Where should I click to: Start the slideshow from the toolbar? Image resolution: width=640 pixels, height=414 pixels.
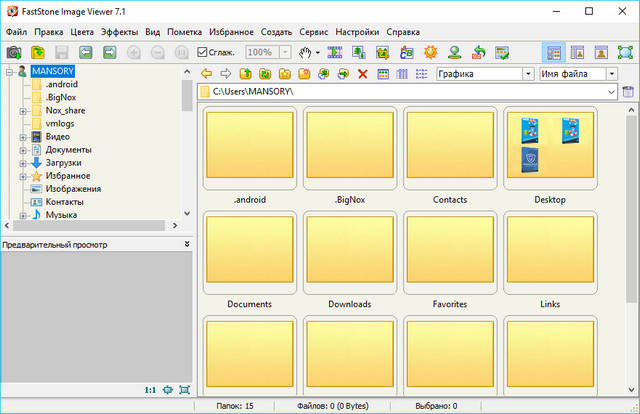[x=337, y=52]
